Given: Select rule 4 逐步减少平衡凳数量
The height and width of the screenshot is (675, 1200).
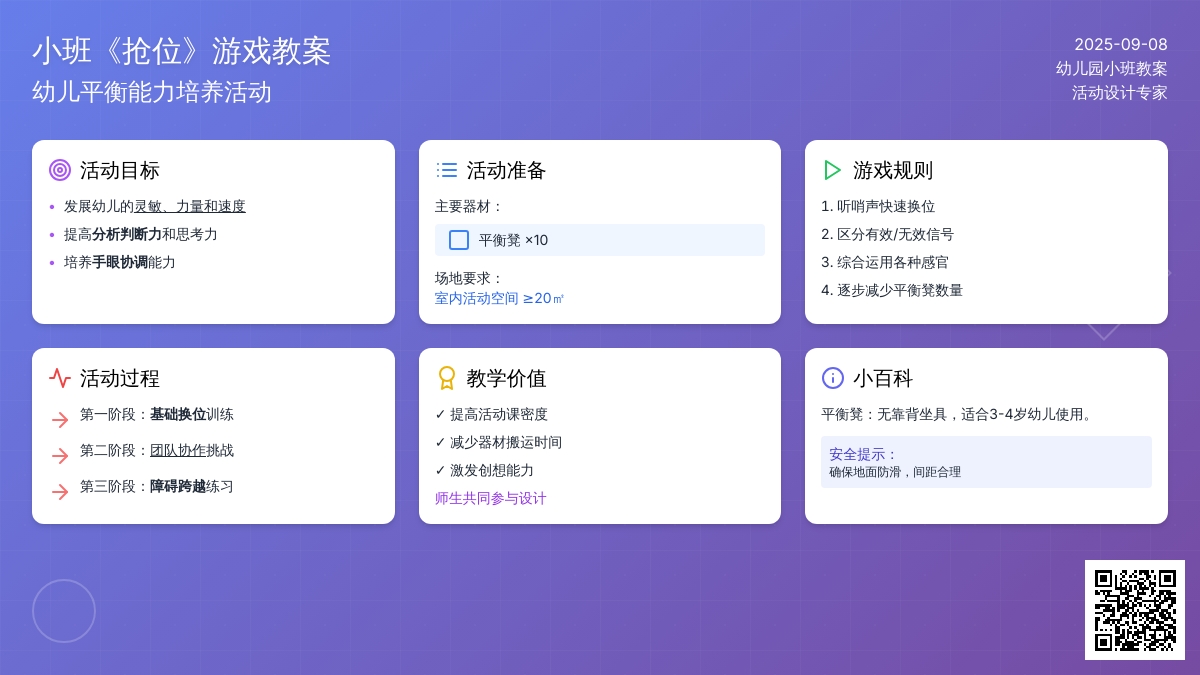Looking at the screenshot, I should pos(892,290).
